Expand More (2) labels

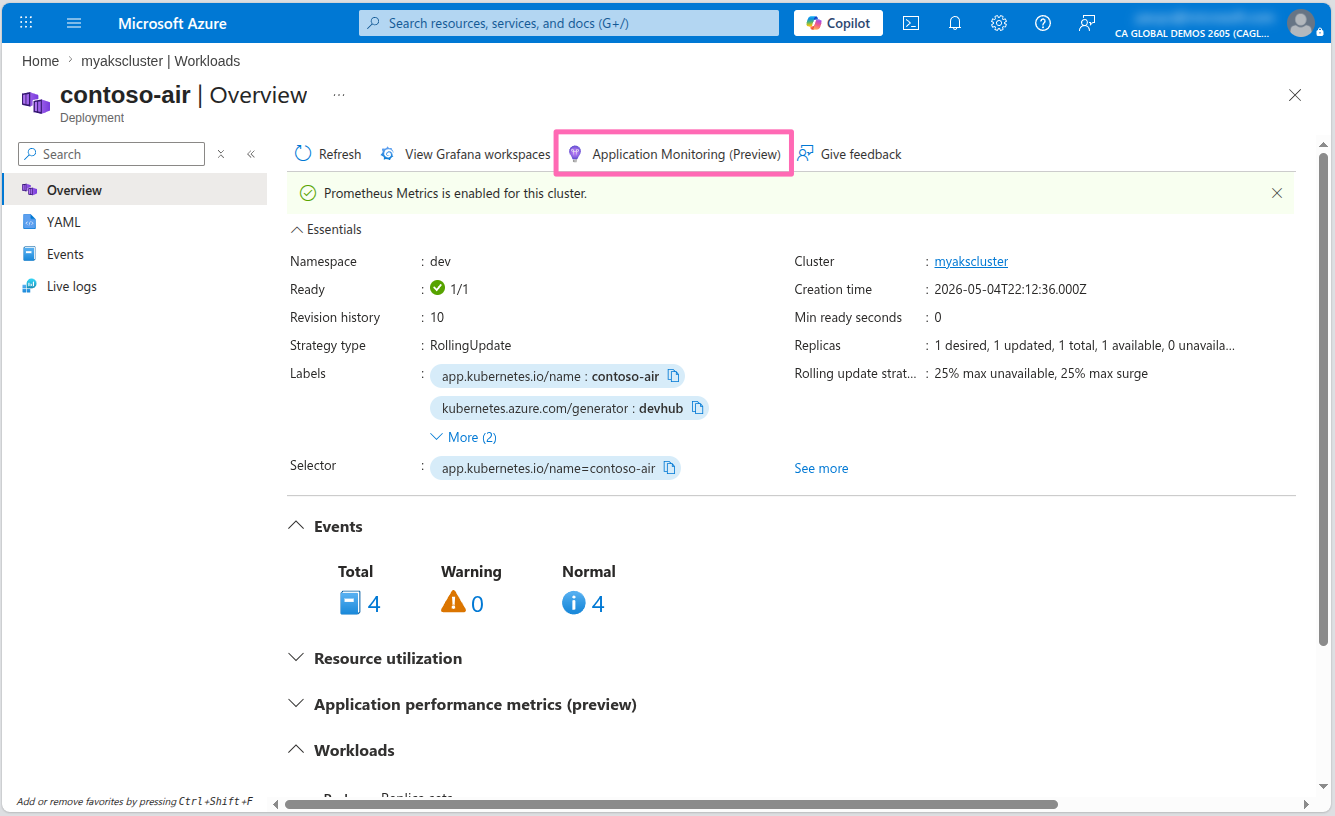(x=463, y=437)
